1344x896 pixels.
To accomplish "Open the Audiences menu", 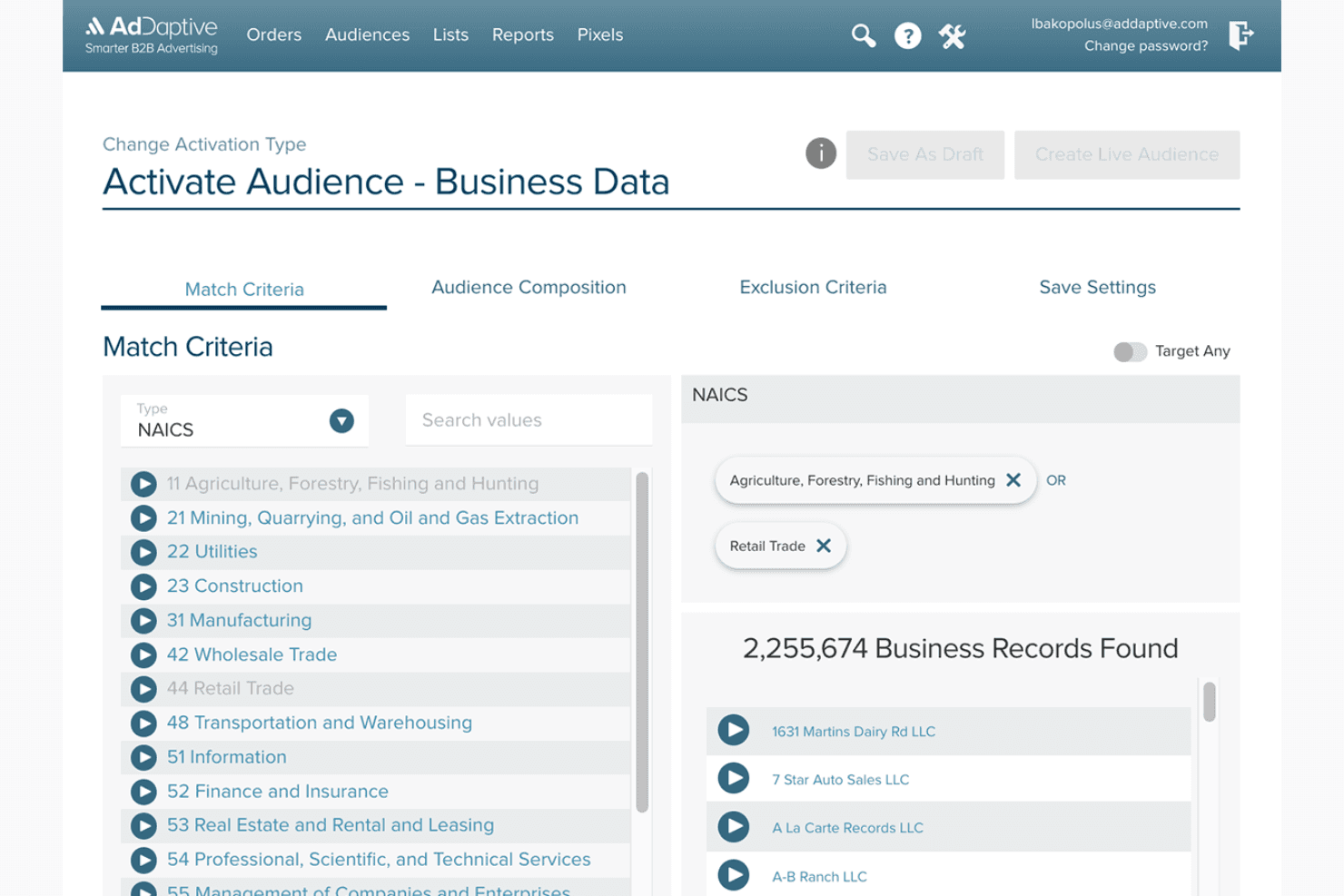I will (368, 34).
